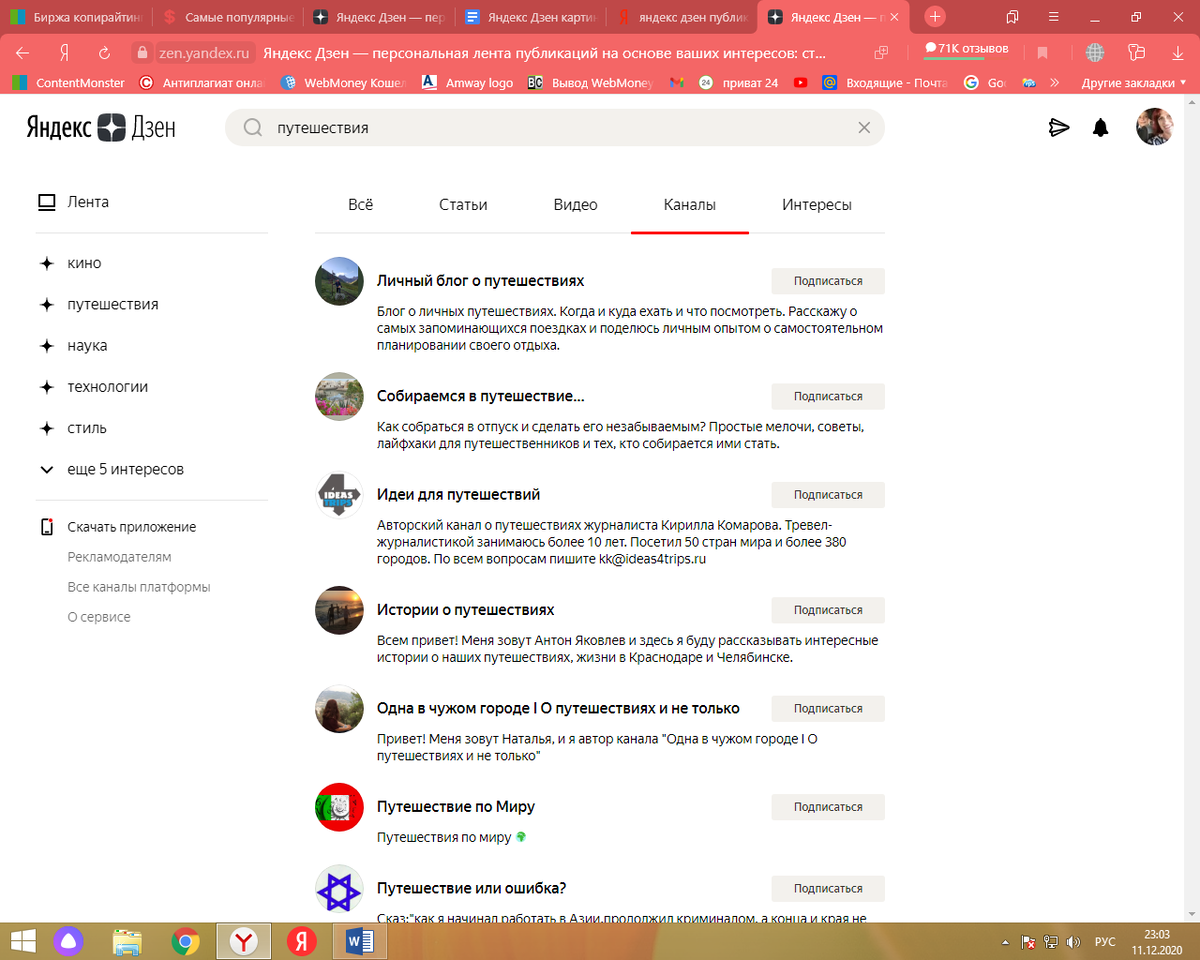Viewport: 1200px width, 960px height.
Task: Click the путешествия search input field
Action: tap(555, 127)
